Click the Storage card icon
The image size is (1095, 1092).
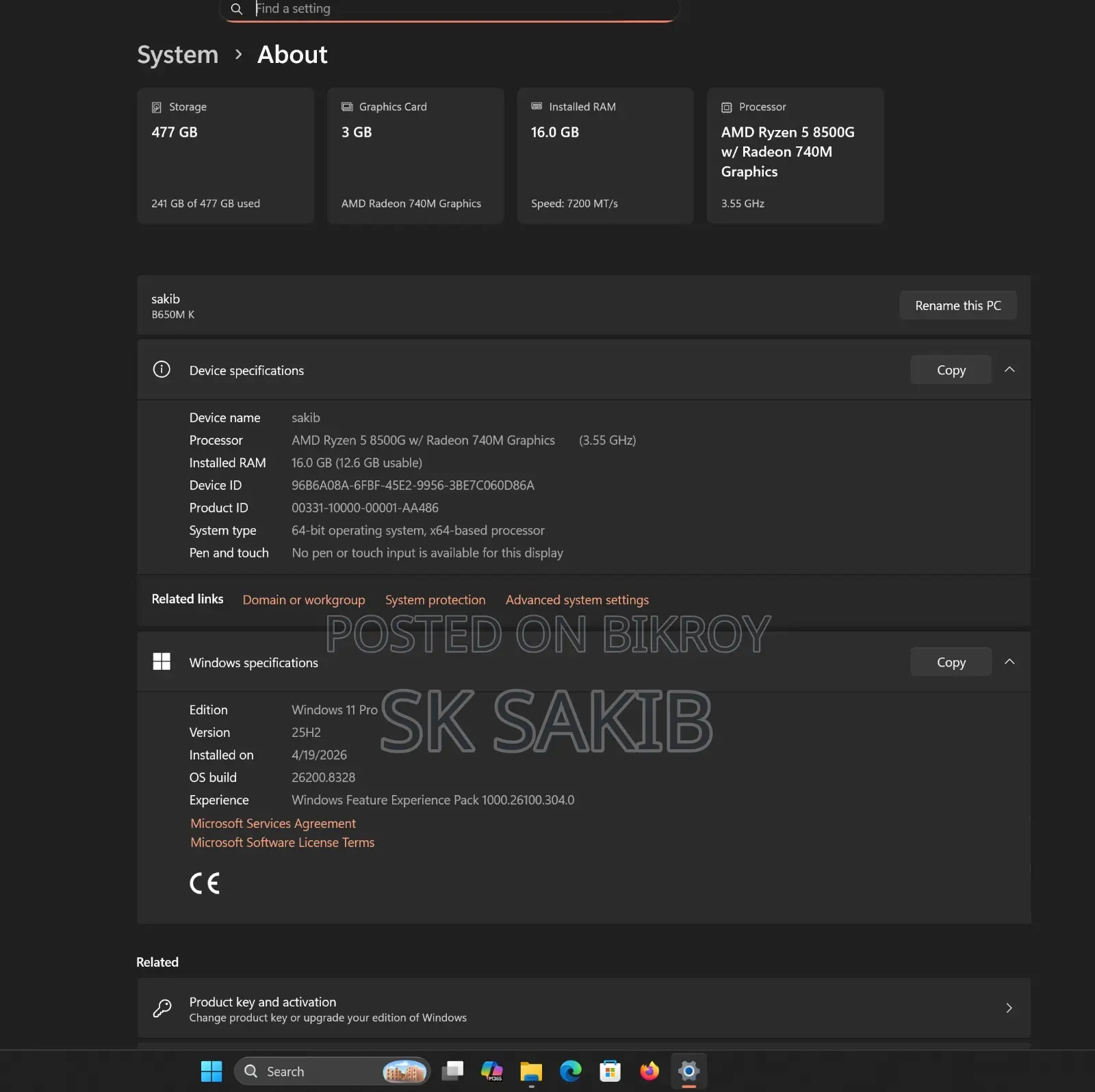[157, 107]
